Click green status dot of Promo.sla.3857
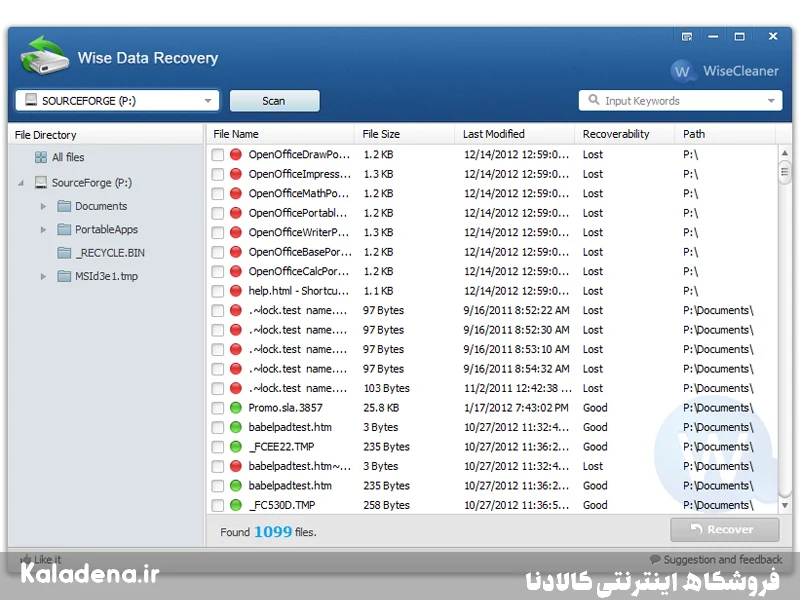800x600 pixels. tap(236, 408)
